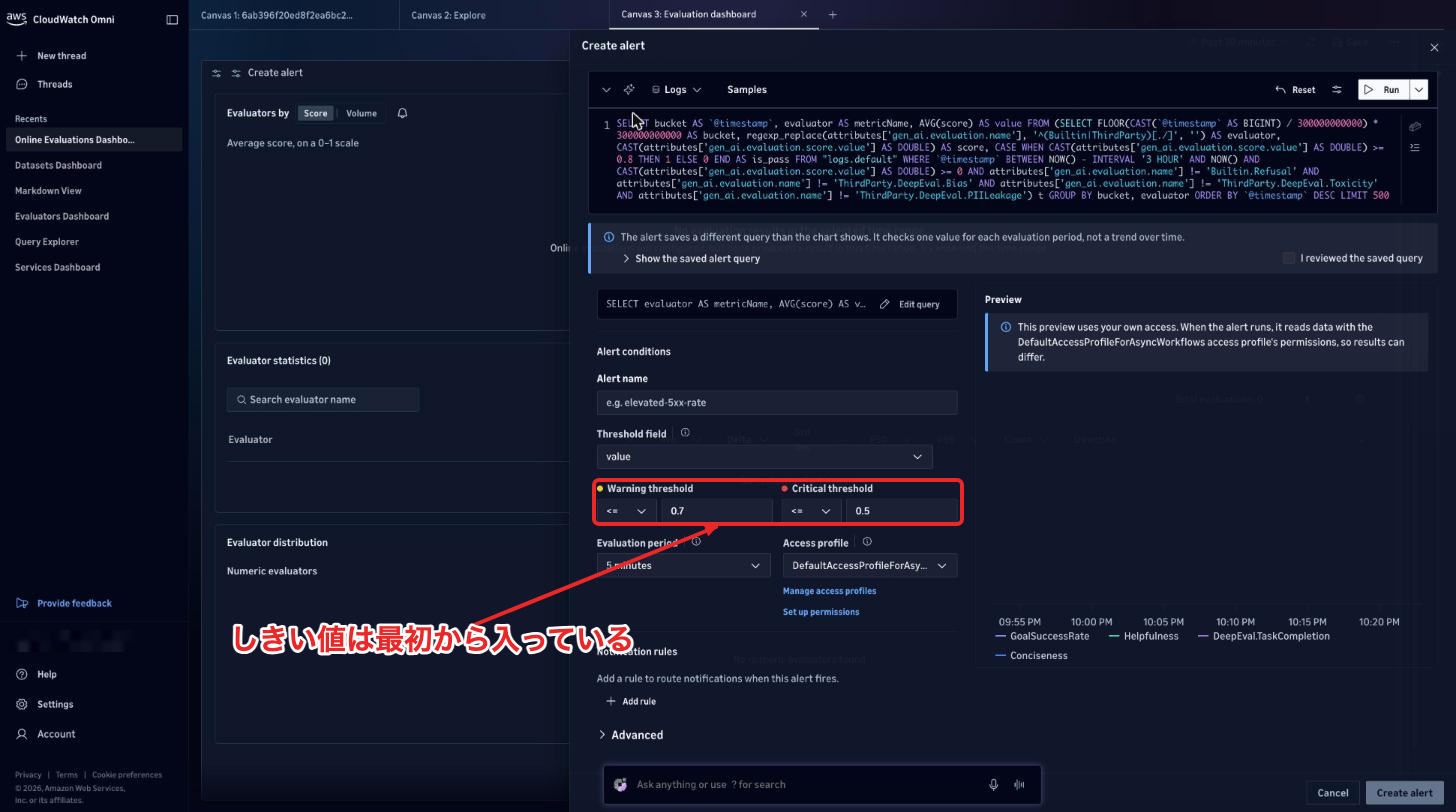Click the Set up permissions link
The height and width of the screenshot is (812, 1456).
click(821, 612)
